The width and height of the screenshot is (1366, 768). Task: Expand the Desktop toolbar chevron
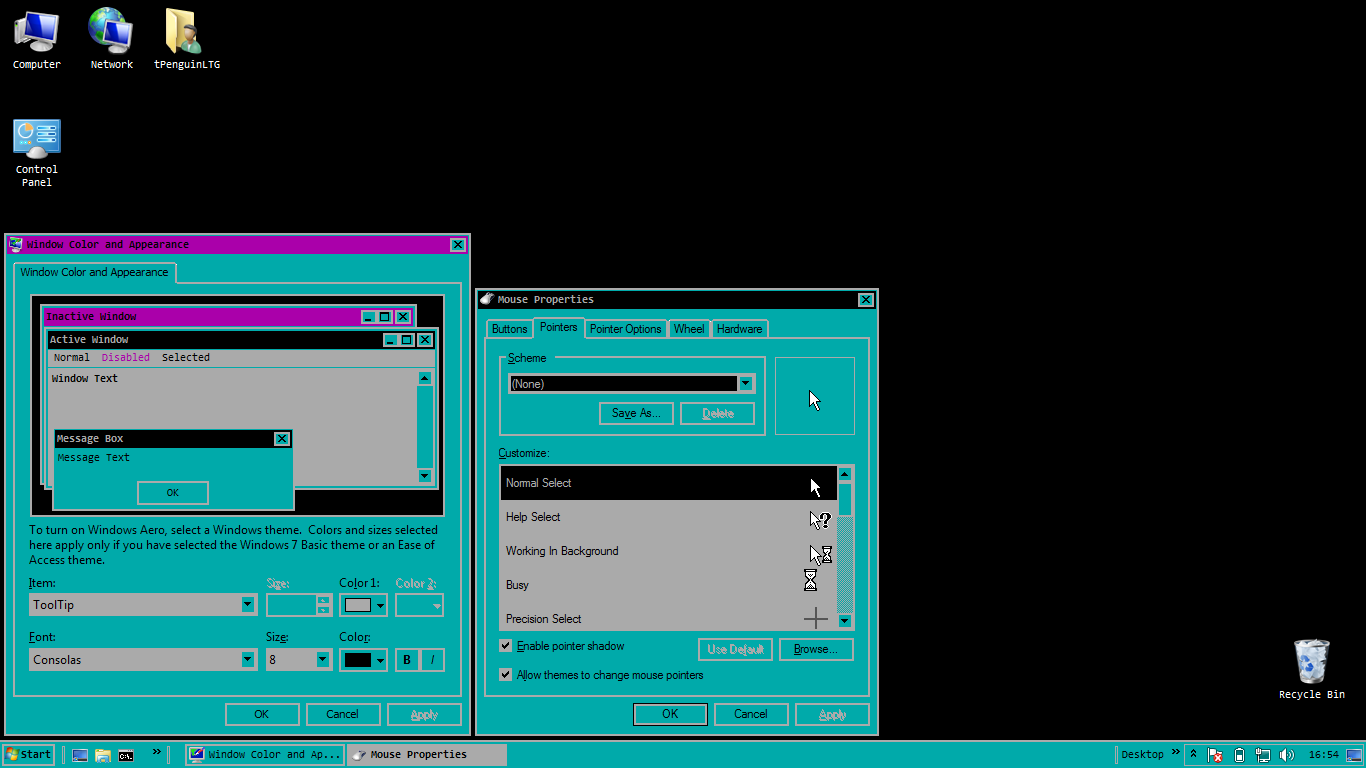click(1175, 752)
